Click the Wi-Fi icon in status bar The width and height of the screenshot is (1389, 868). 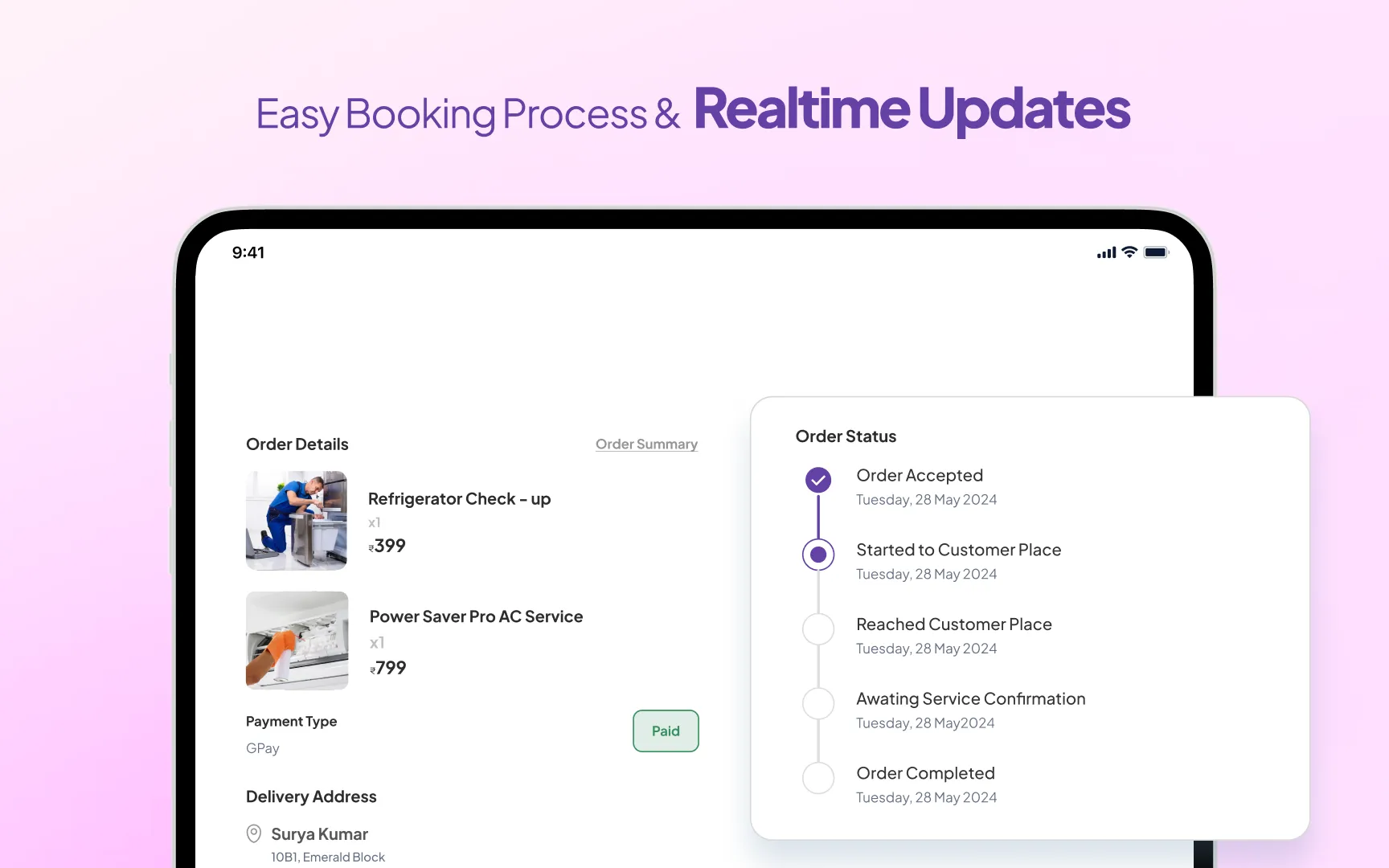[1129, 252]
